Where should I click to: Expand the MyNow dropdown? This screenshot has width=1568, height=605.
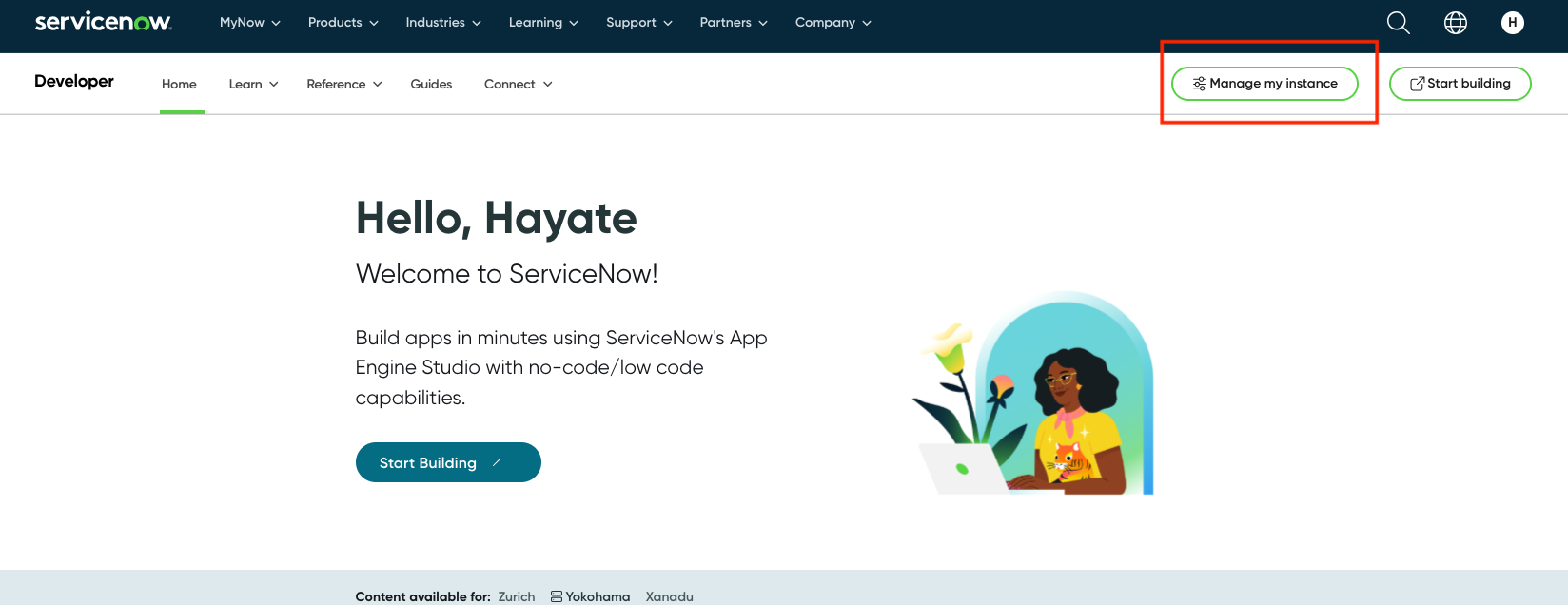(250, 23)
